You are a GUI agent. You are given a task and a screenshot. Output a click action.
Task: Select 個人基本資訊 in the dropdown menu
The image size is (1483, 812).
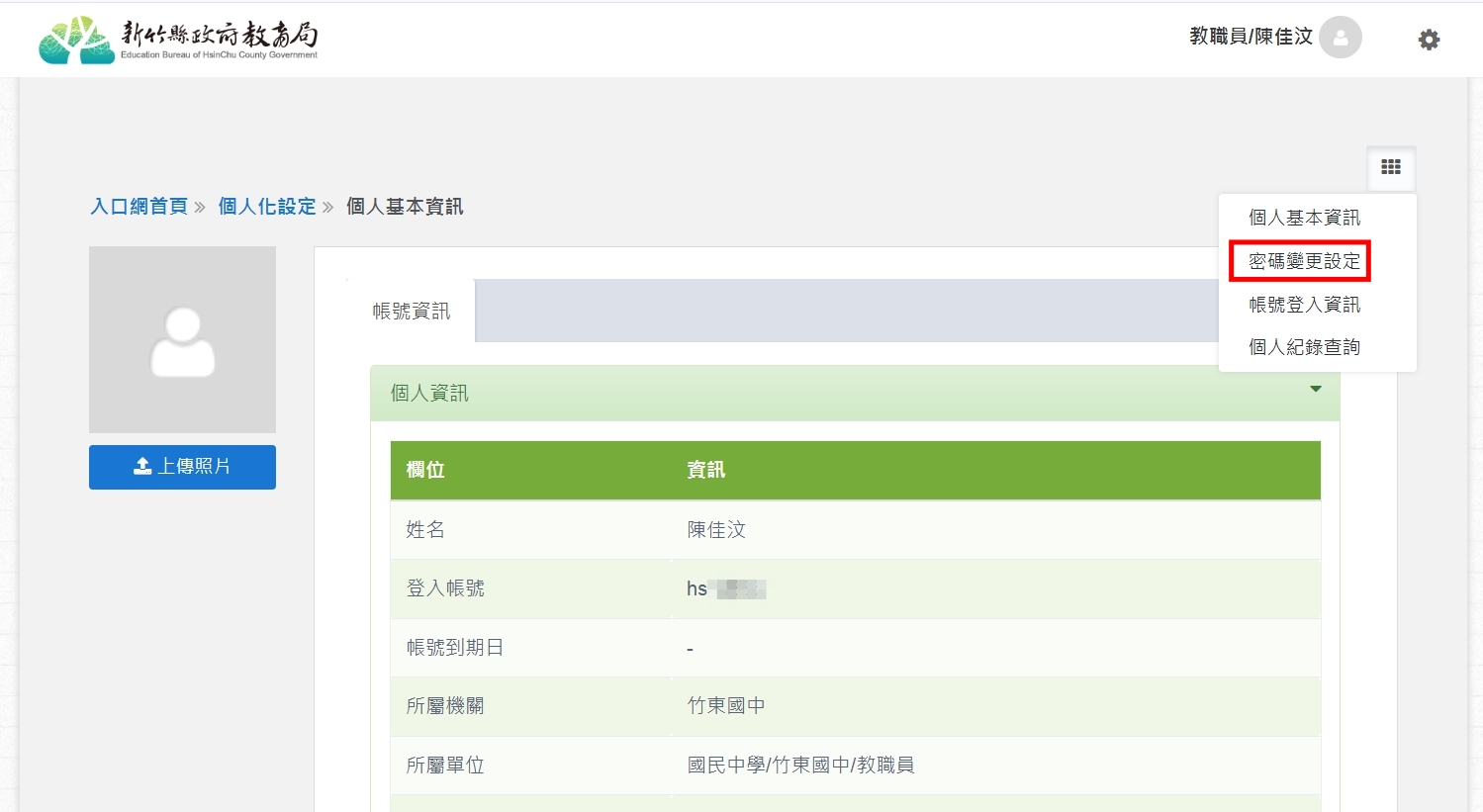coord(1304,218)
